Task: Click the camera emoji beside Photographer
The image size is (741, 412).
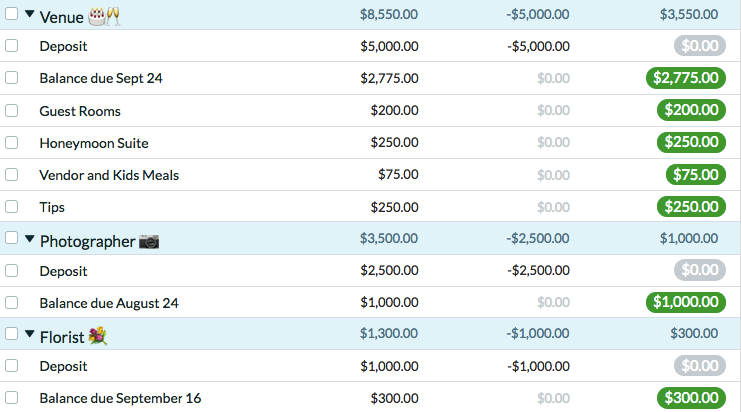Action: point(149,241)
